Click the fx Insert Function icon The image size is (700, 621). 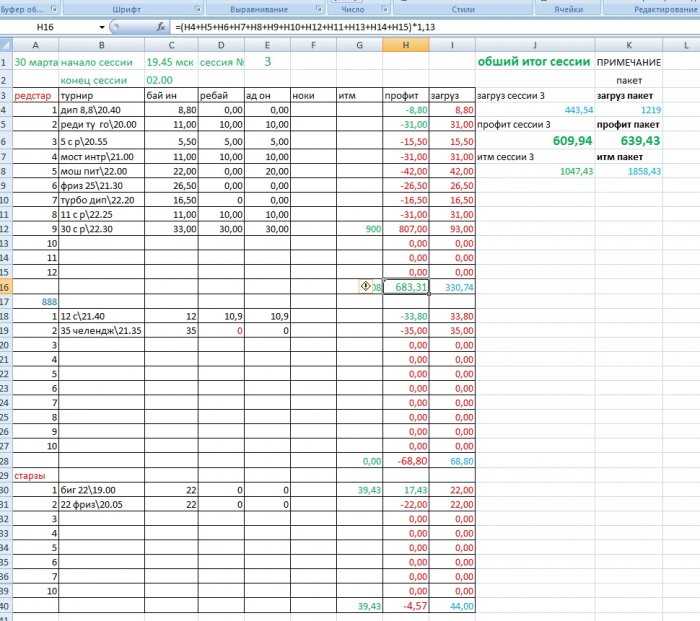pyautogui.click(x=161, y=25)
